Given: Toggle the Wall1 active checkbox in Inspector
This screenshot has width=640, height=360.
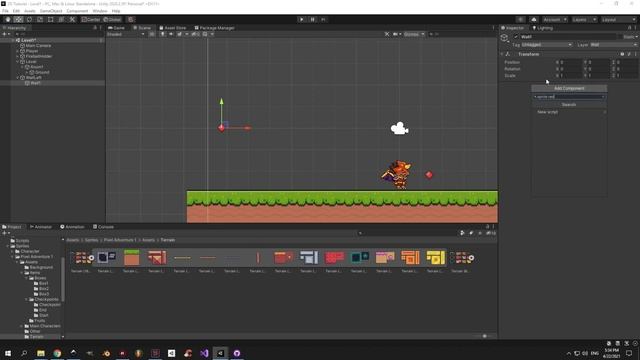Looking at the screenshot, I should click(x=516, y=37).
